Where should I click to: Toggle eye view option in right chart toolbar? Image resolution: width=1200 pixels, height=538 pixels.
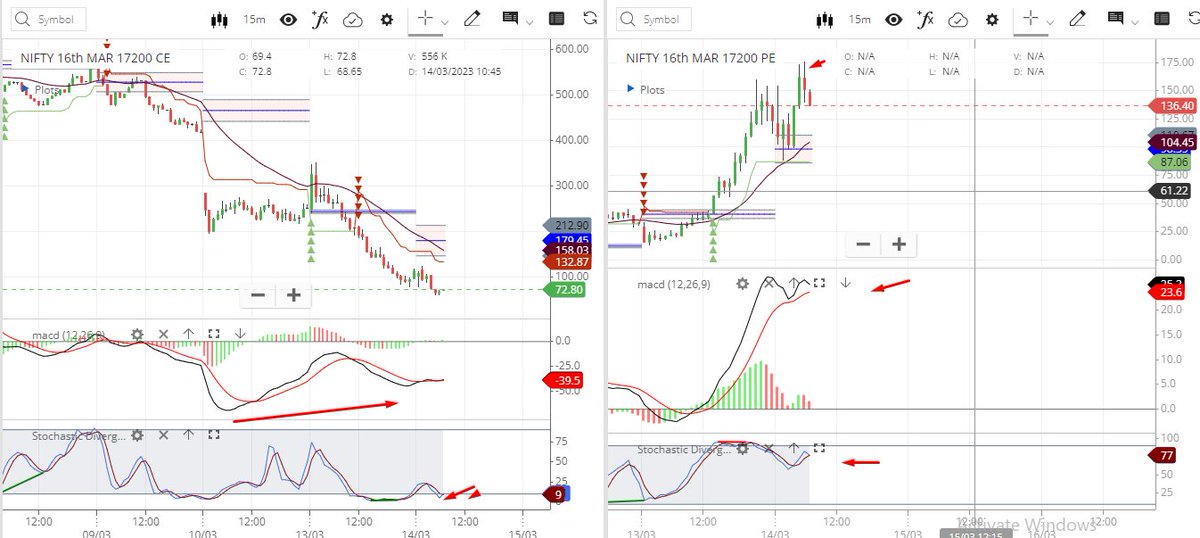pos(894,19)
